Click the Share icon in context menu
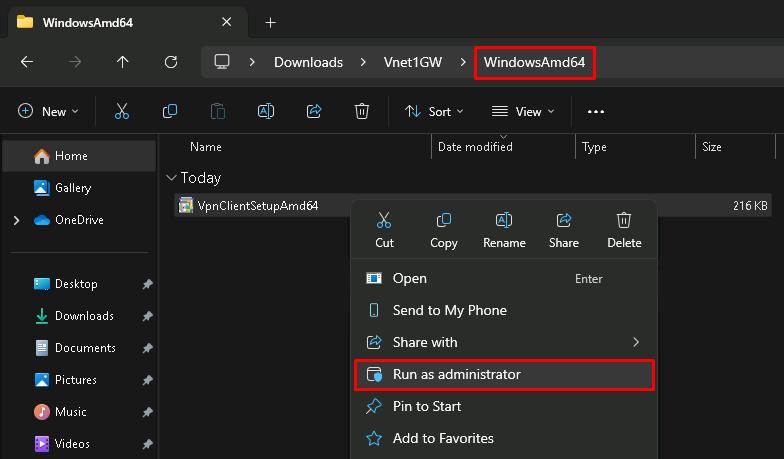The image size is (784, 459). pos(564,221)
